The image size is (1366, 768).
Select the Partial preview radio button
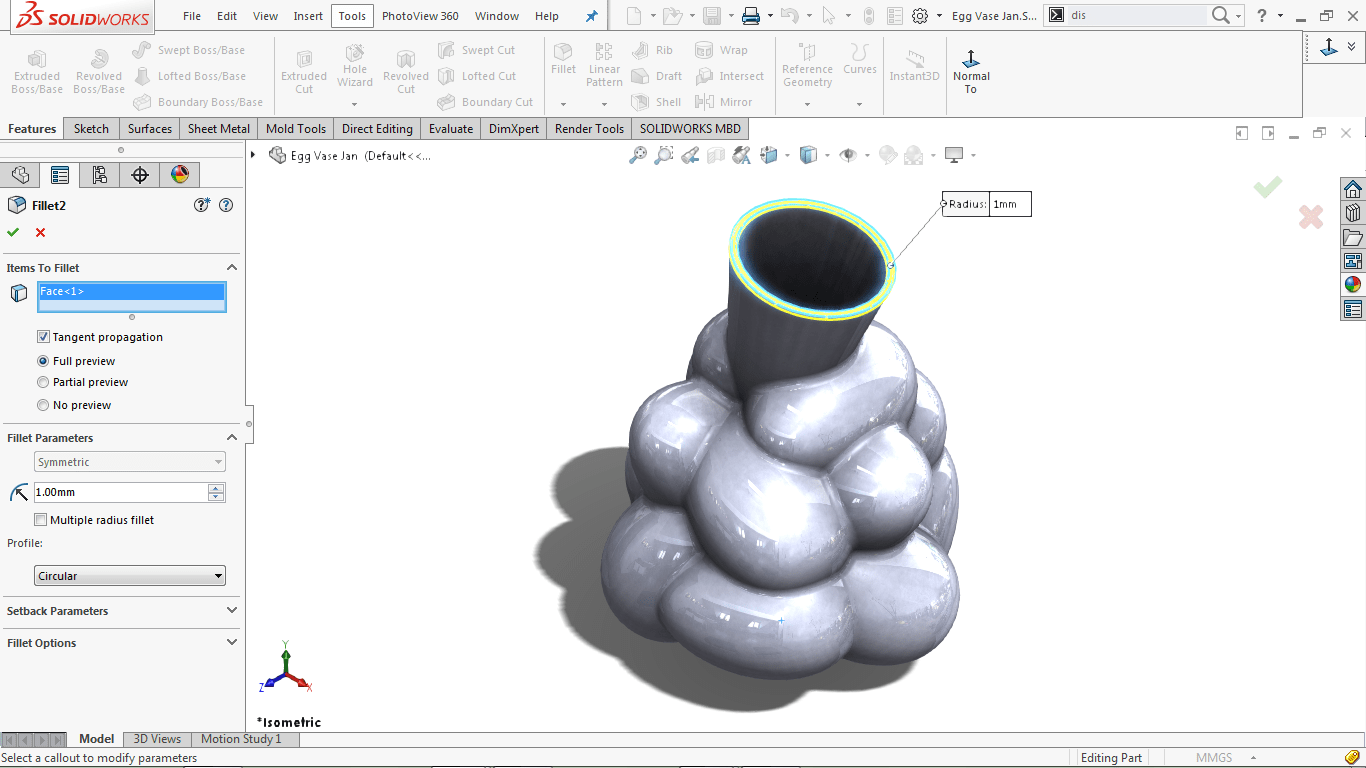43,382
